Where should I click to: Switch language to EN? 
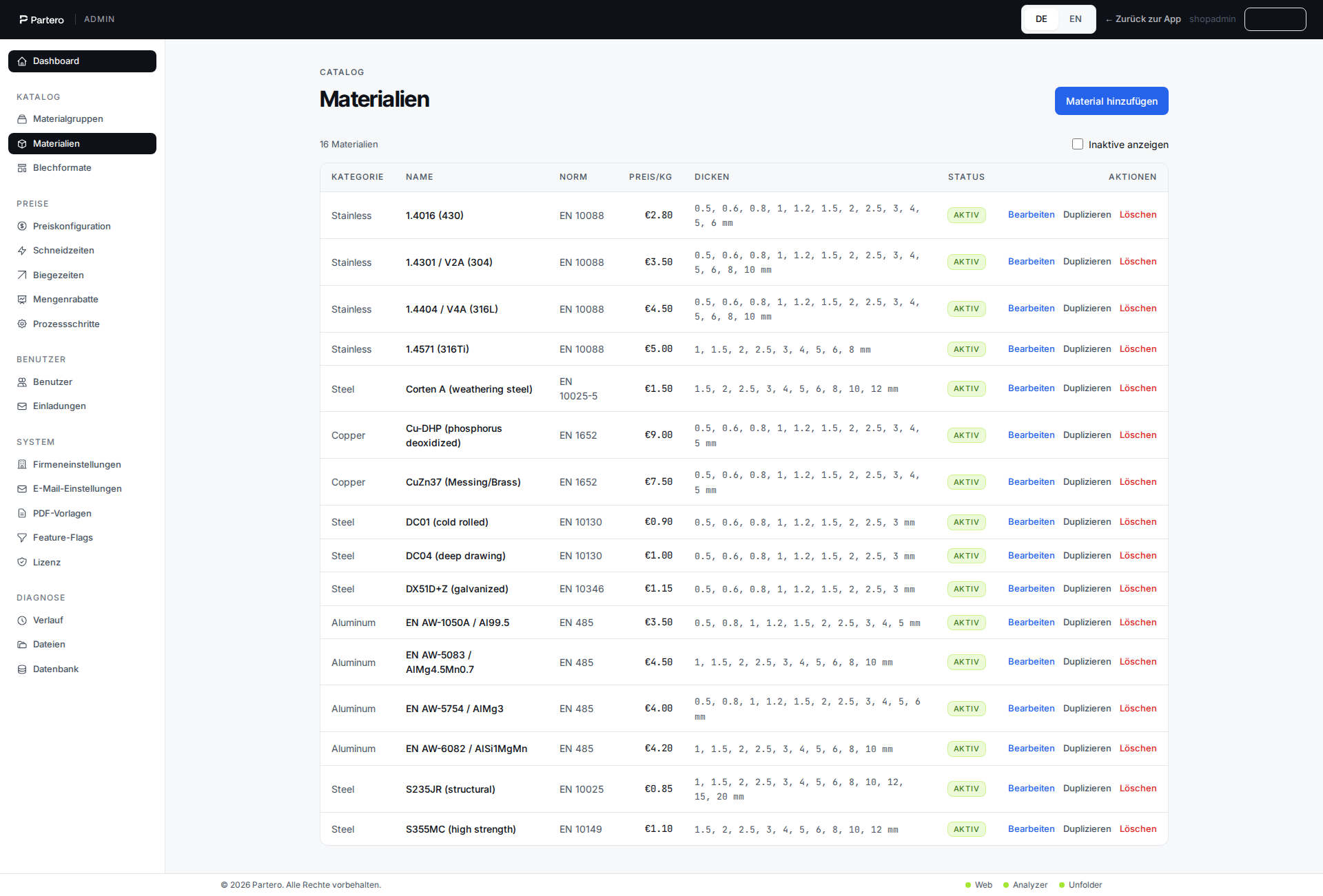point(1076,19)
